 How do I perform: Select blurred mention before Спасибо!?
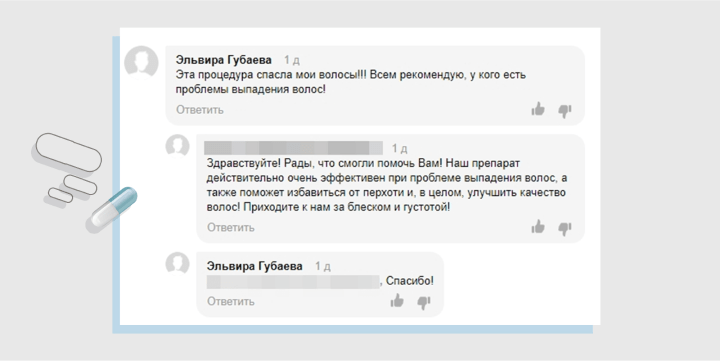pyautogui.click(x=293, y=281)
